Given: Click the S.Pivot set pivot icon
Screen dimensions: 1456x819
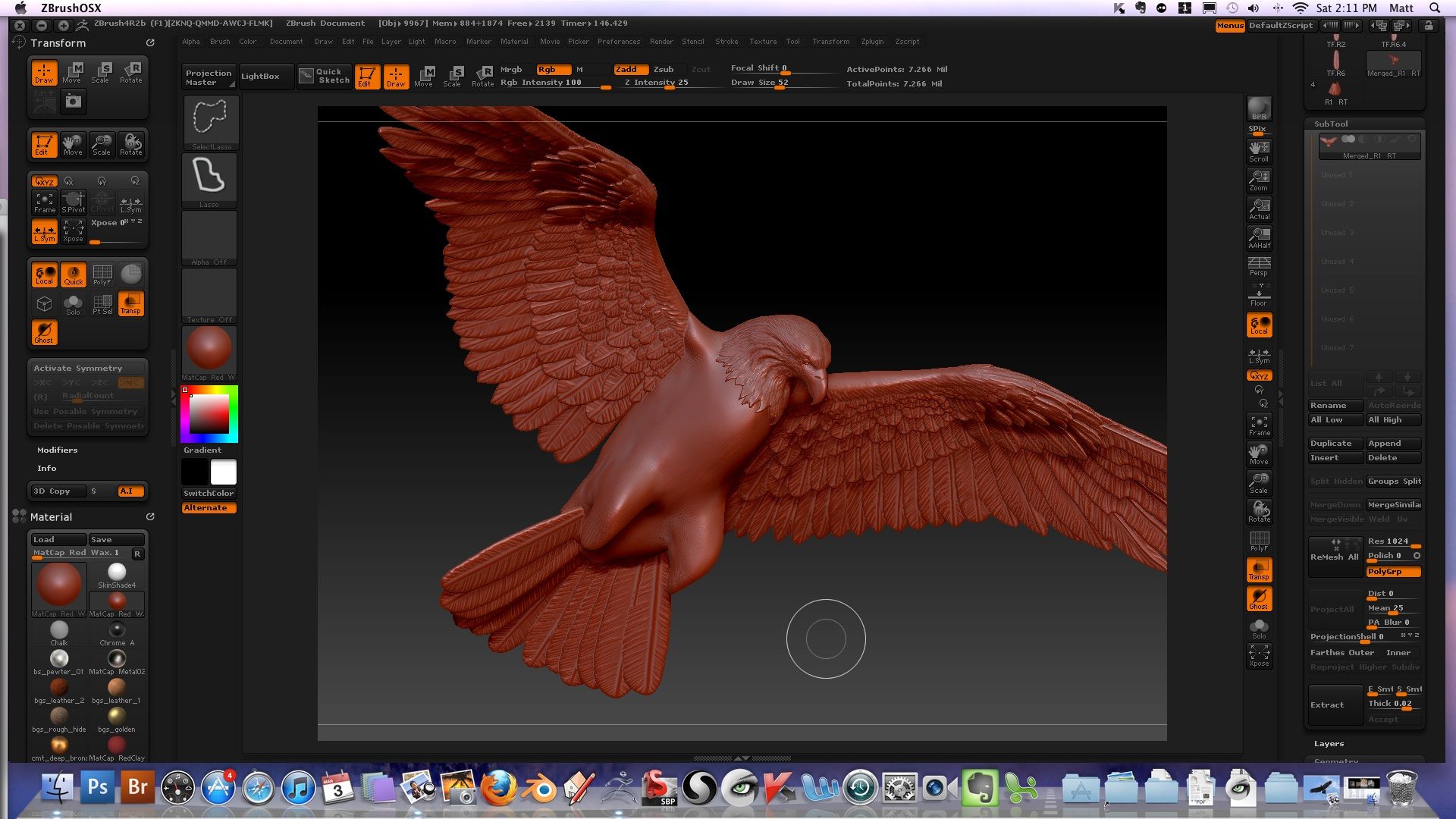Looking at the screenshot, I should pos(73,202).
